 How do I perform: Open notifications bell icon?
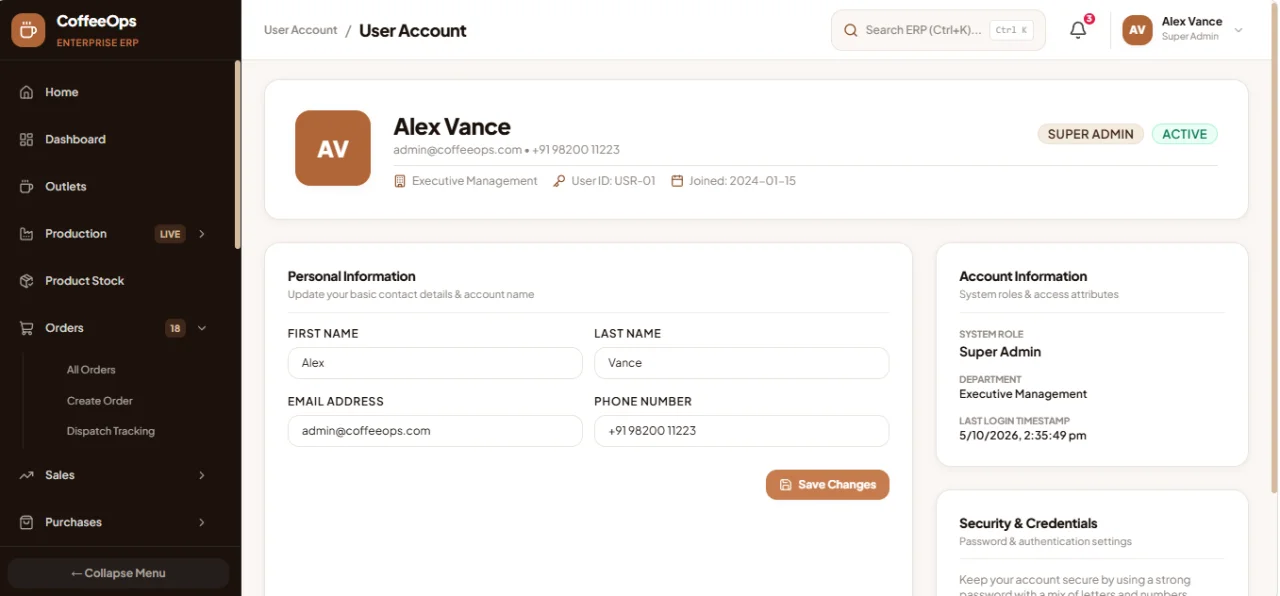1078,30
